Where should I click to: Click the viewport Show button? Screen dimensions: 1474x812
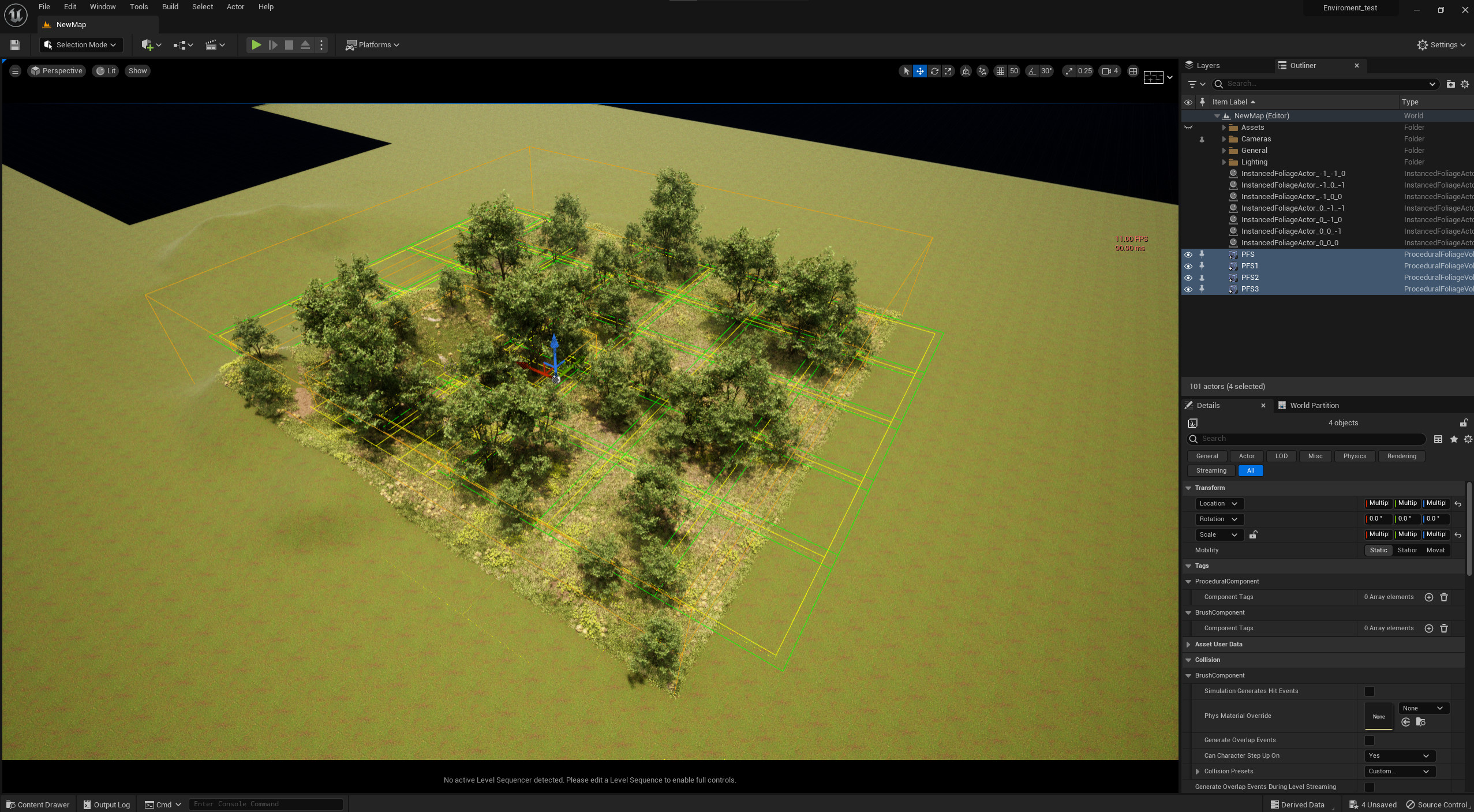(x=137, y=71)
